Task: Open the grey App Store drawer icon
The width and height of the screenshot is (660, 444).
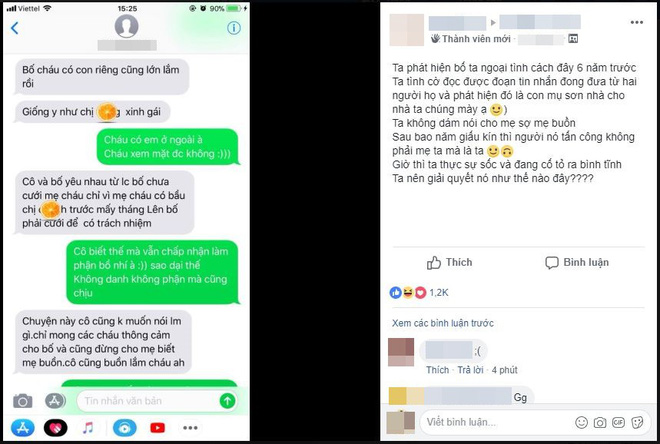Action: tap(55, 401)
